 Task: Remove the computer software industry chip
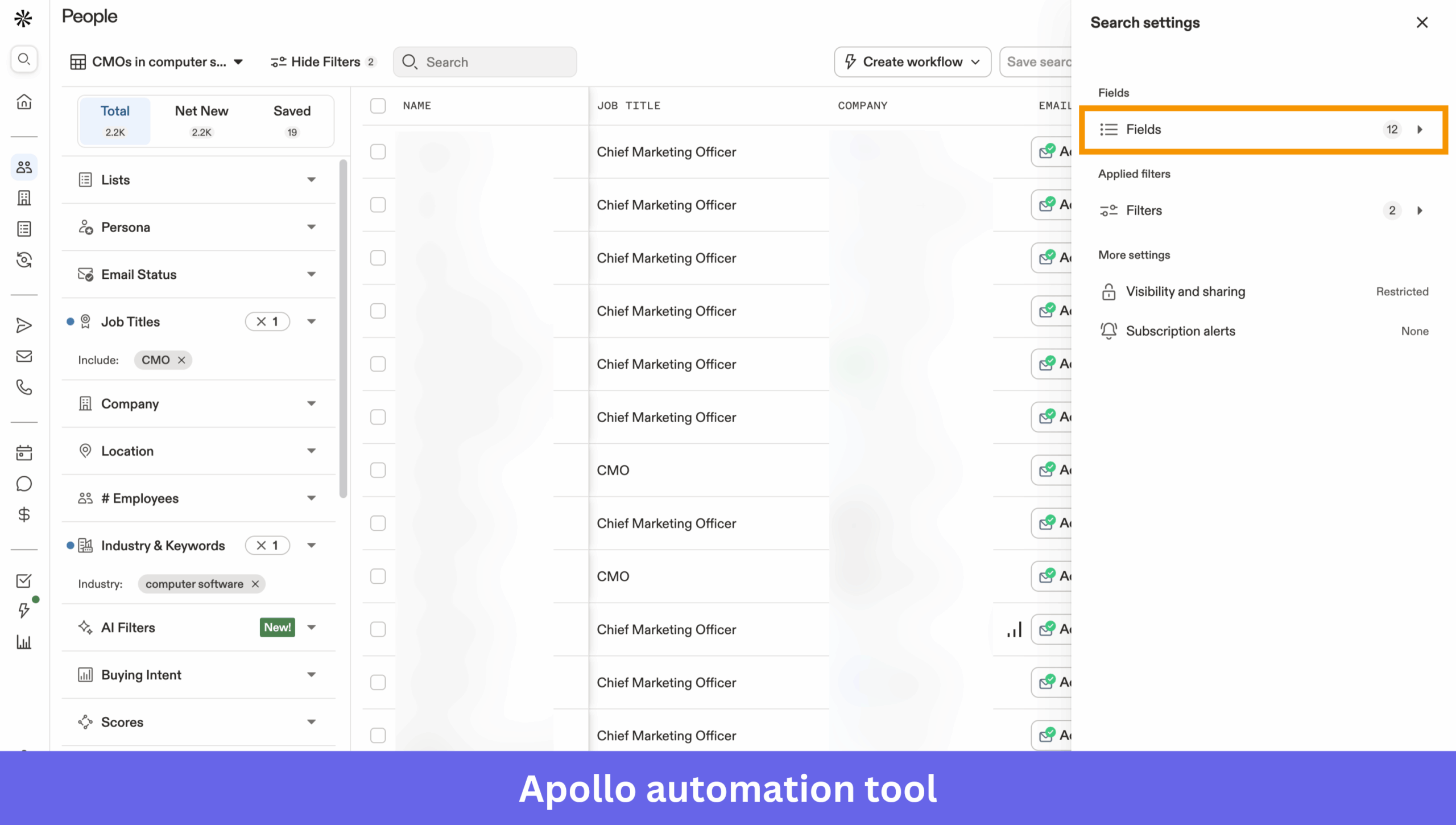(x=255, y=584)
